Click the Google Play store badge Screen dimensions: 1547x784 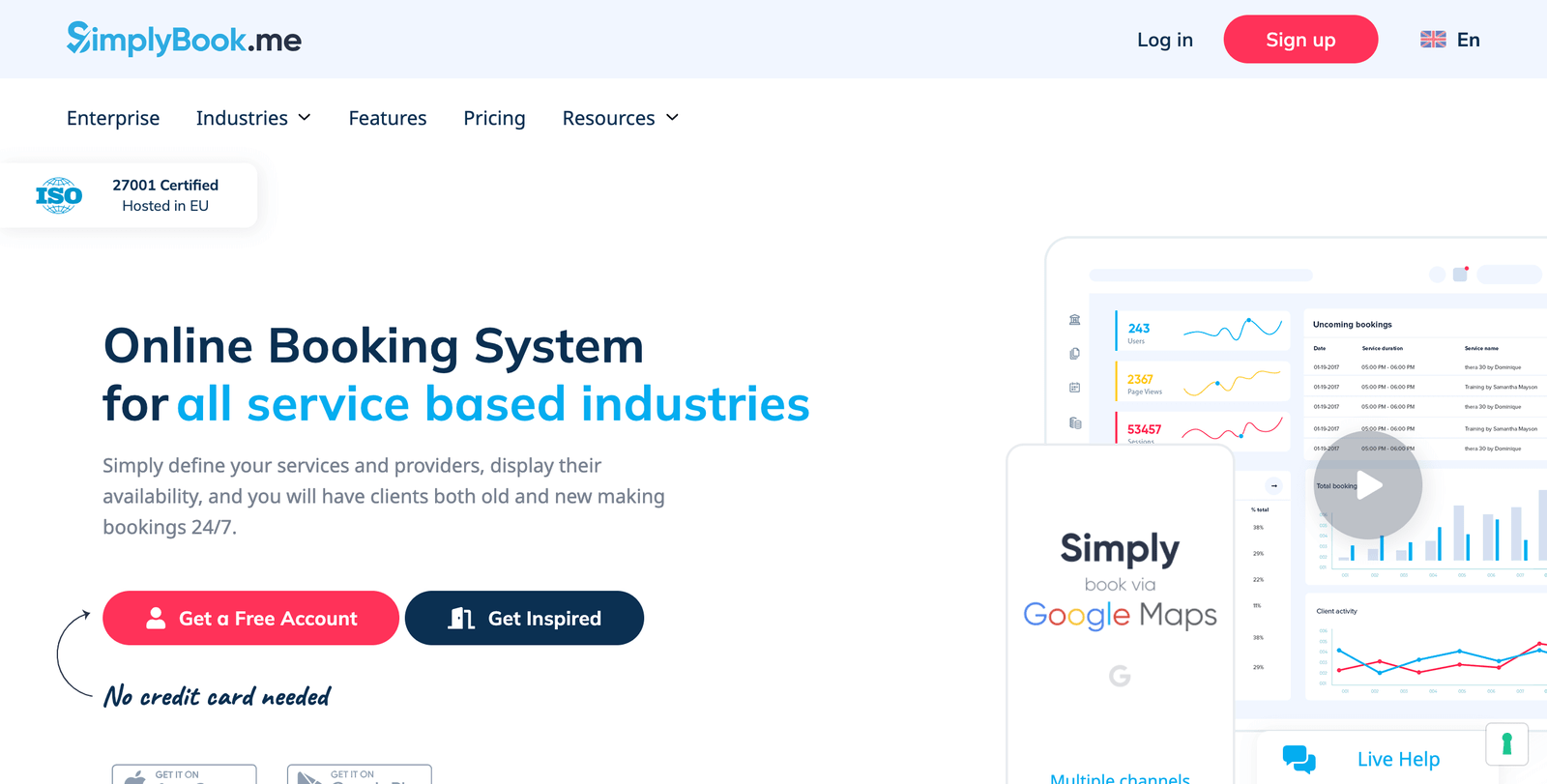click(359, 774)
